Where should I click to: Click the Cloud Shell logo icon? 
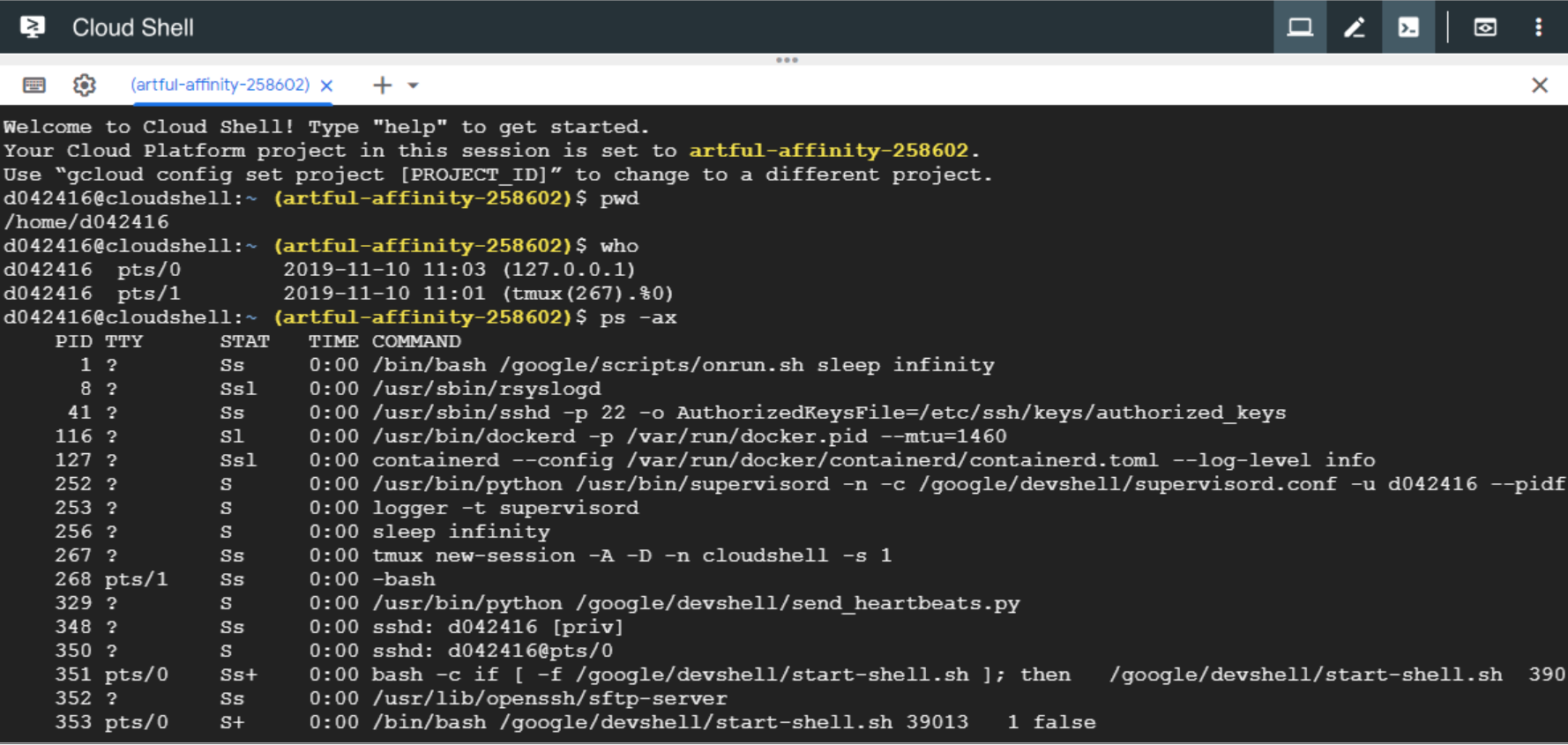[x=33, y=27]
